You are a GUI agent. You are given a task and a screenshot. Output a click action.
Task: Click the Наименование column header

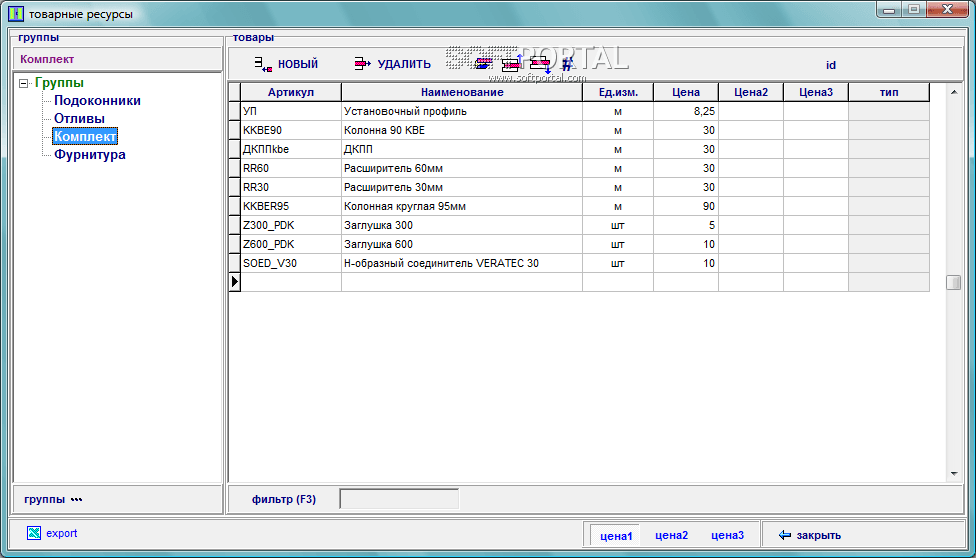(x=462, y=92)
